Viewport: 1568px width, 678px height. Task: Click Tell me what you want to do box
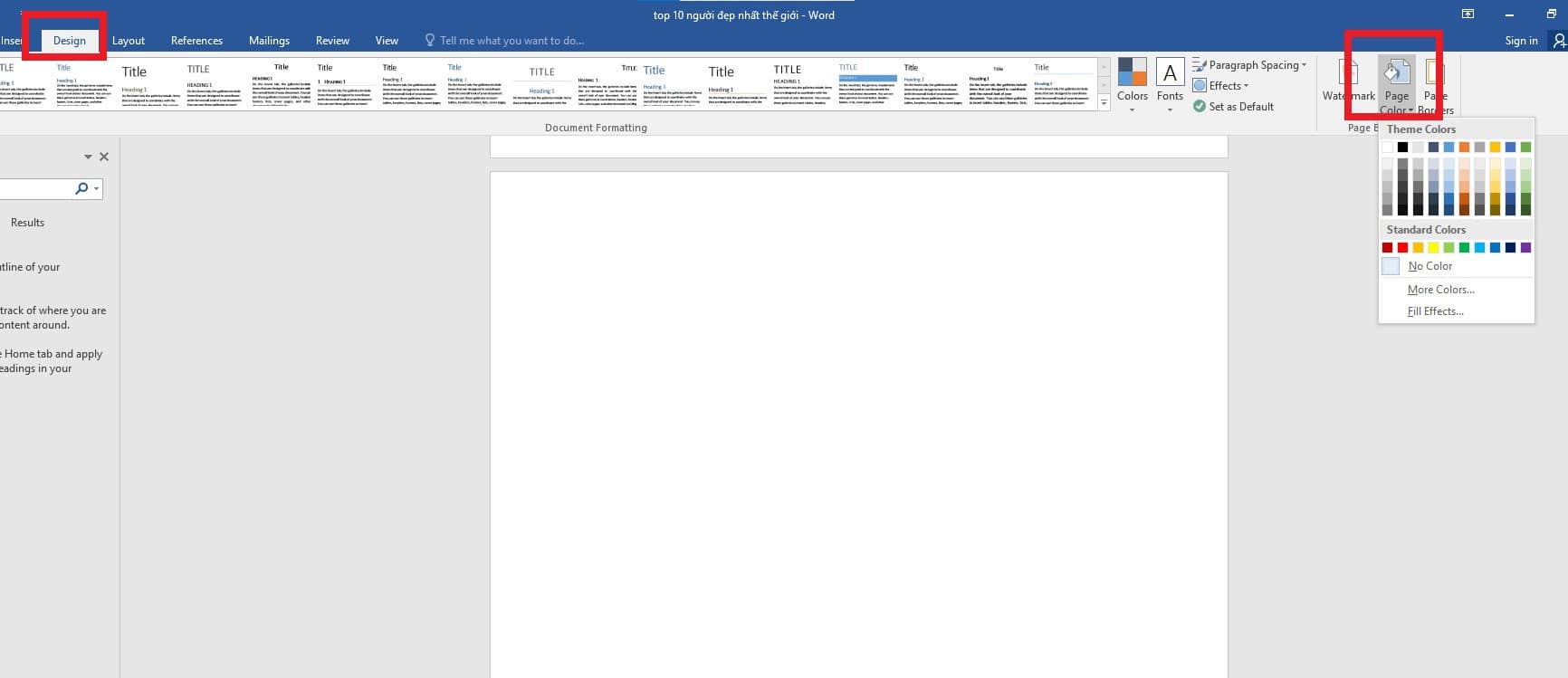(512, 41)
